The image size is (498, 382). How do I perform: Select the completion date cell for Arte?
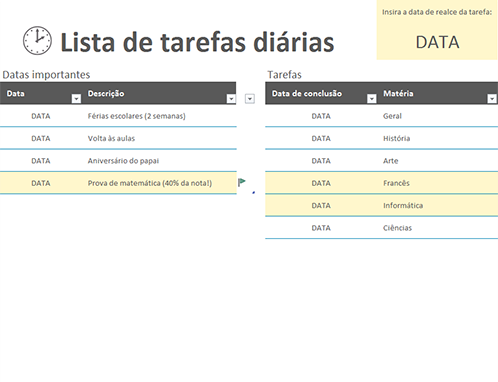321,161
